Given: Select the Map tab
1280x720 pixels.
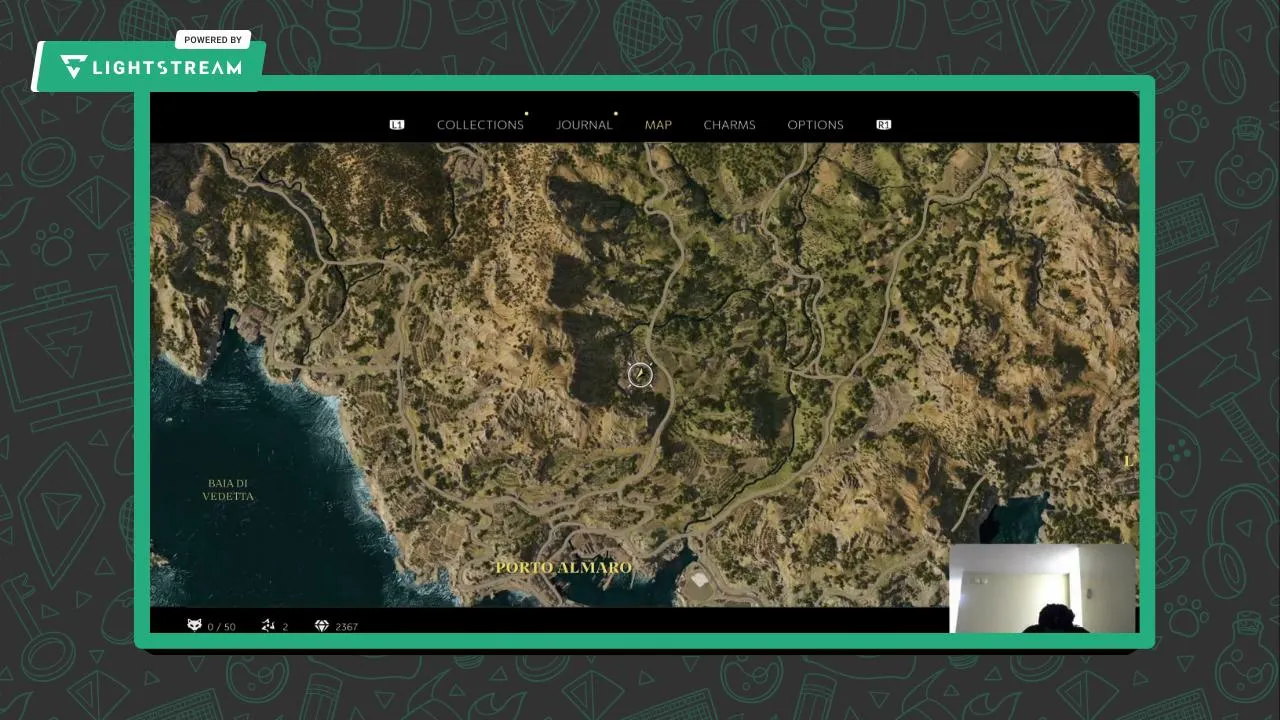Looking at the screenshot, I should 658,125.
